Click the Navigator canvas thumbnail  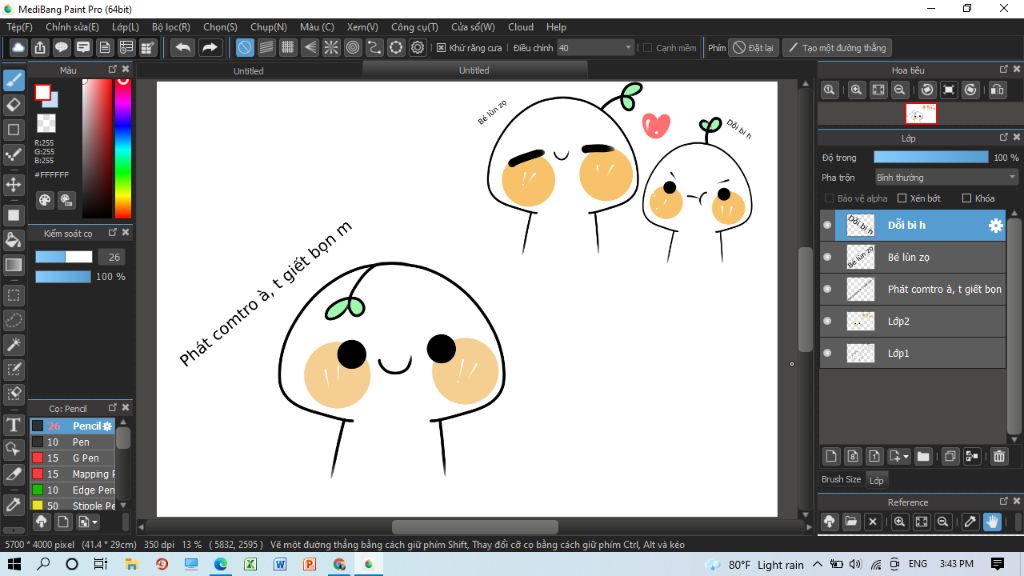coord(921,114)
